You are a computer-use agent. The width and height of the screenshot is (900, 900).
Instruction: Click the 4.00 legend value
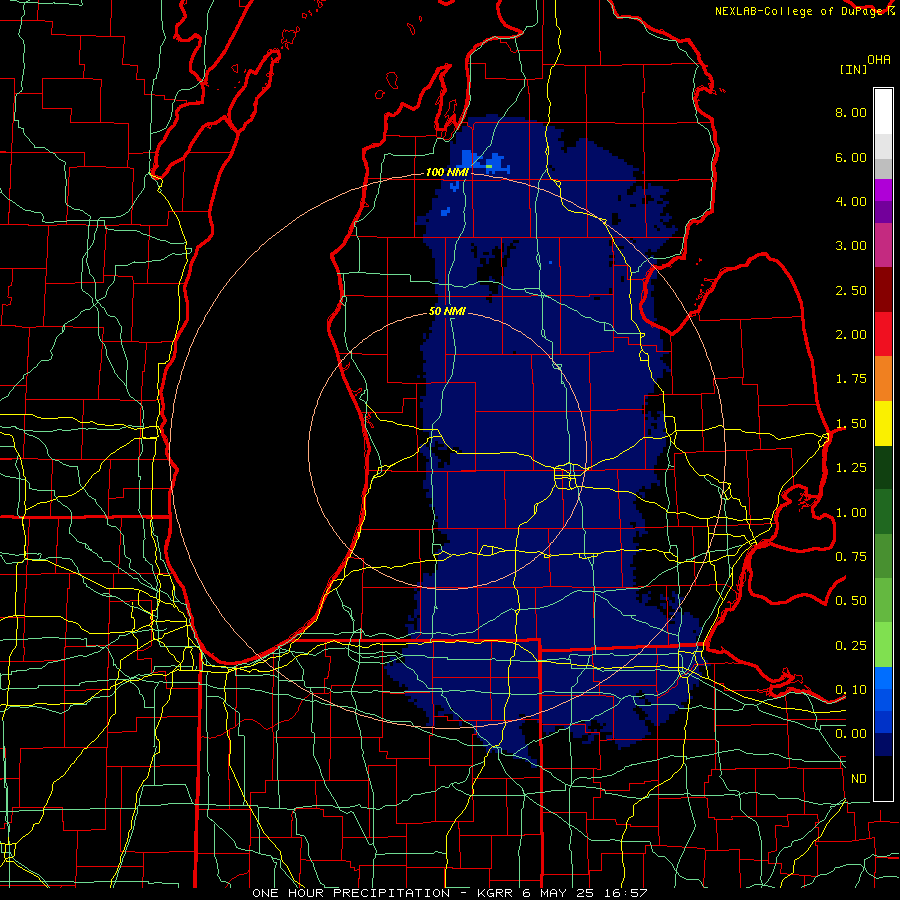pyautogui.click(x=851, y=201)
